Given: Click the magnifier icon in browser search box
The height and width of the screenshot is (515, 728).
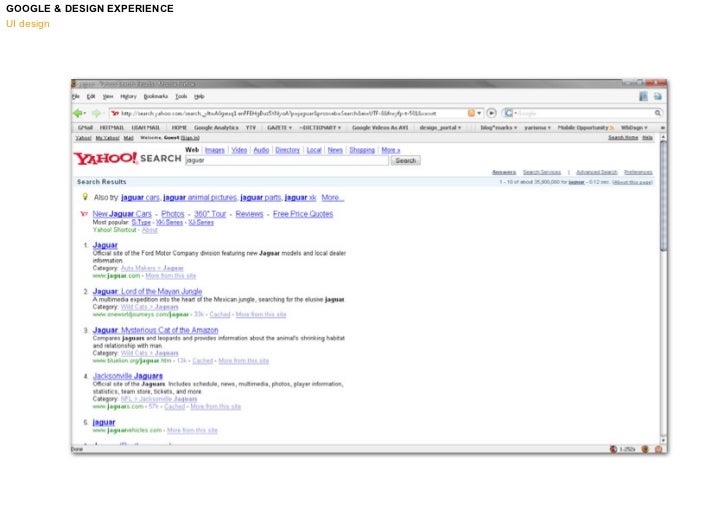Looking at the screenshot, I should (x=658, y=113).
